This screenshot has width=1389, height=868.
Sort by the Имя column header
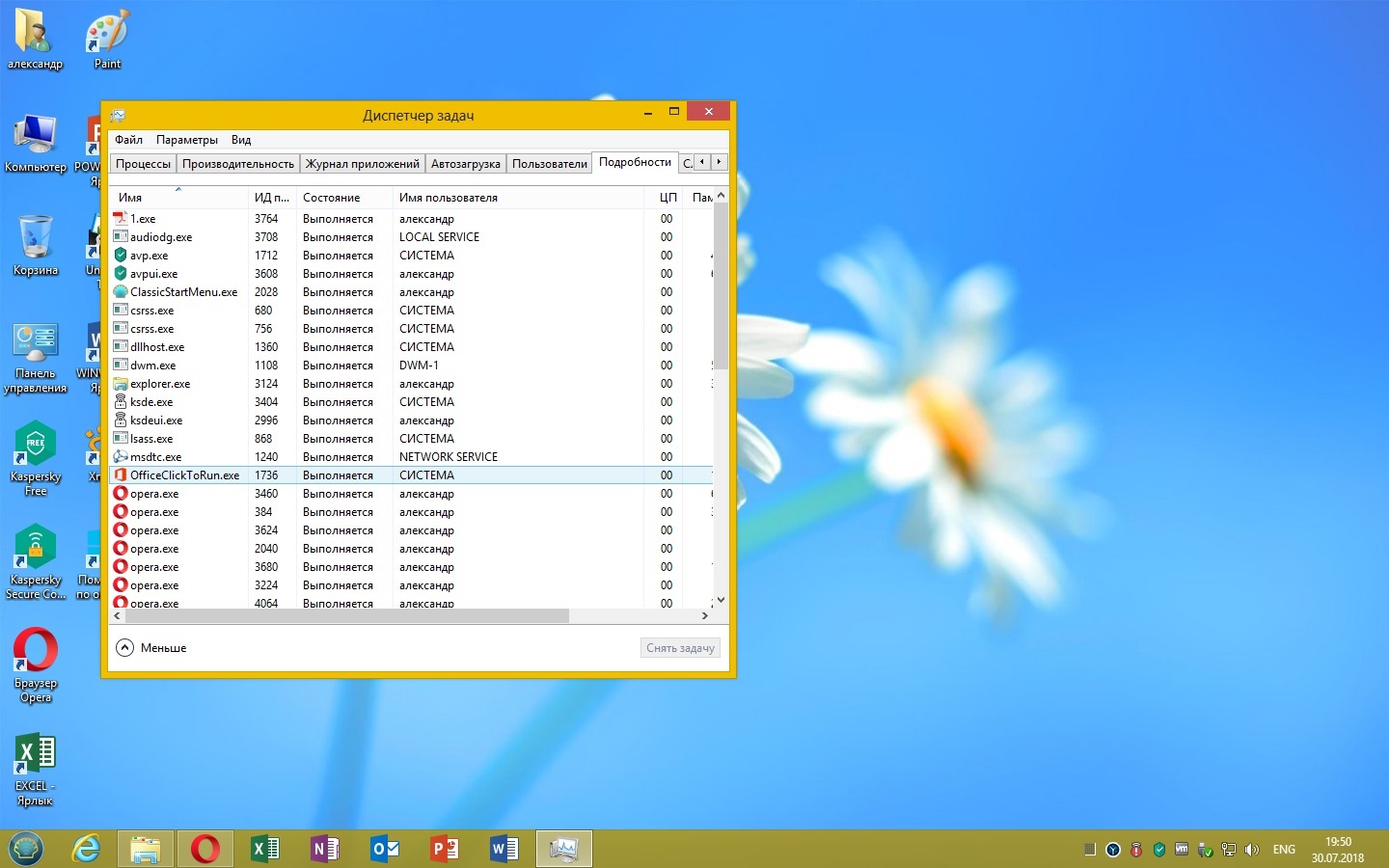pyautogui.click(x=178, y=198)
